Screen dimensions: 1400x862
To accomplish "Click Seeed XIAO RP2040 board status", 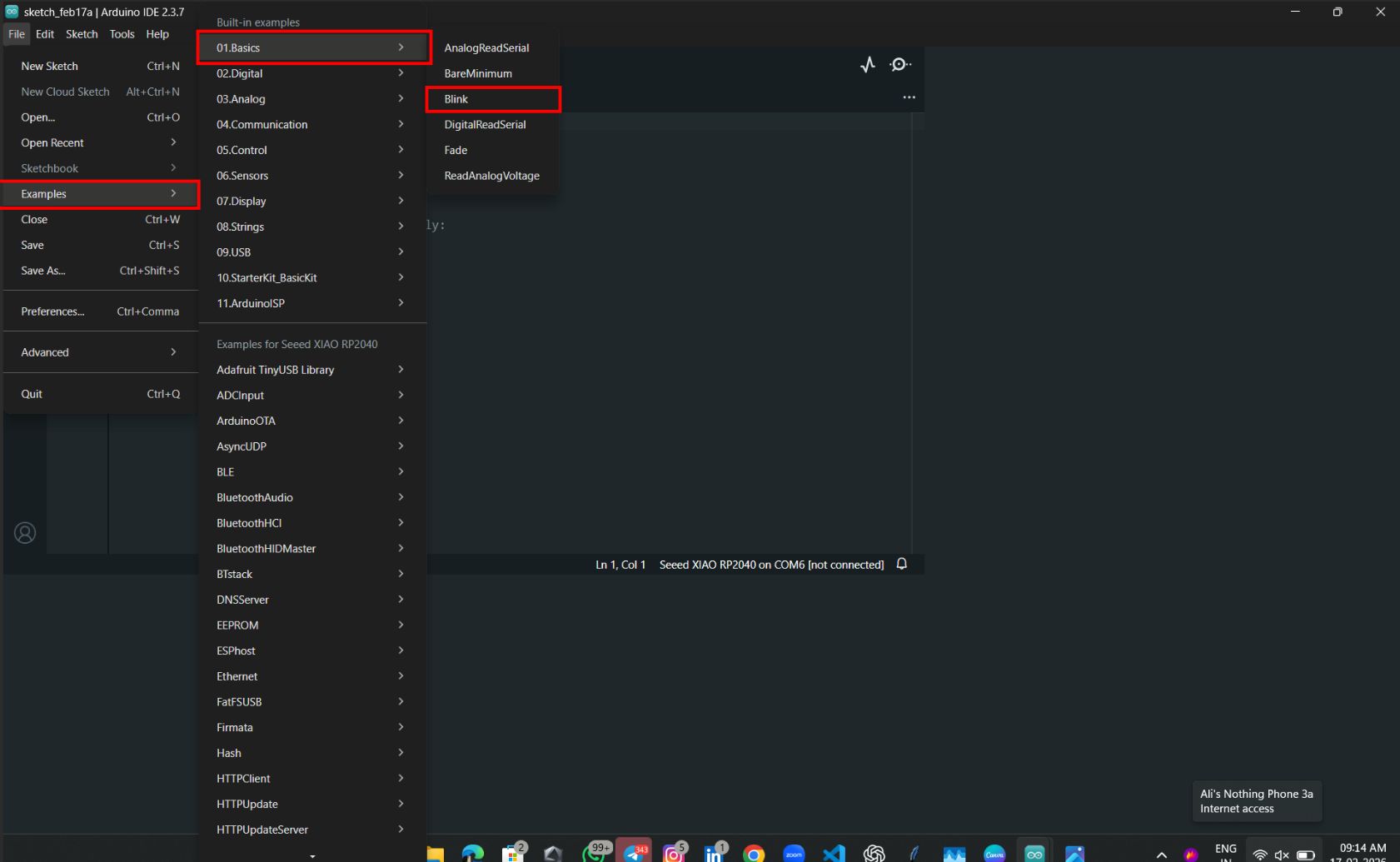I will pos(771,565).
